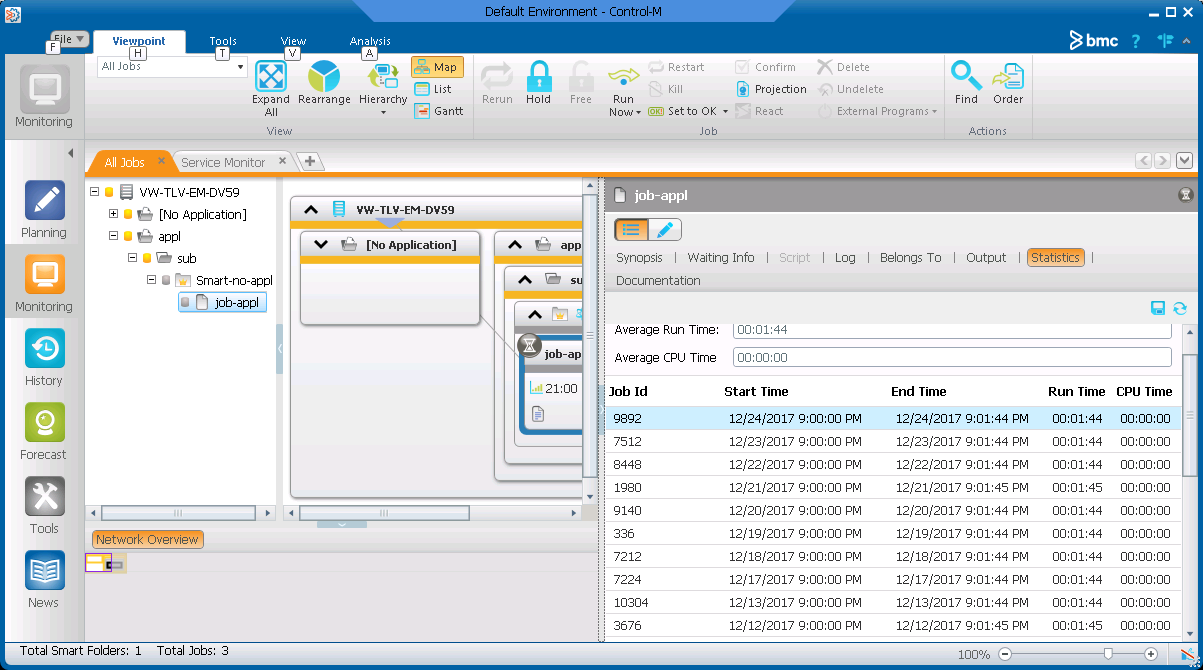Collapse the appl tree node
1203x670 pixels.
pyautogui.click(x=113, y=236)
